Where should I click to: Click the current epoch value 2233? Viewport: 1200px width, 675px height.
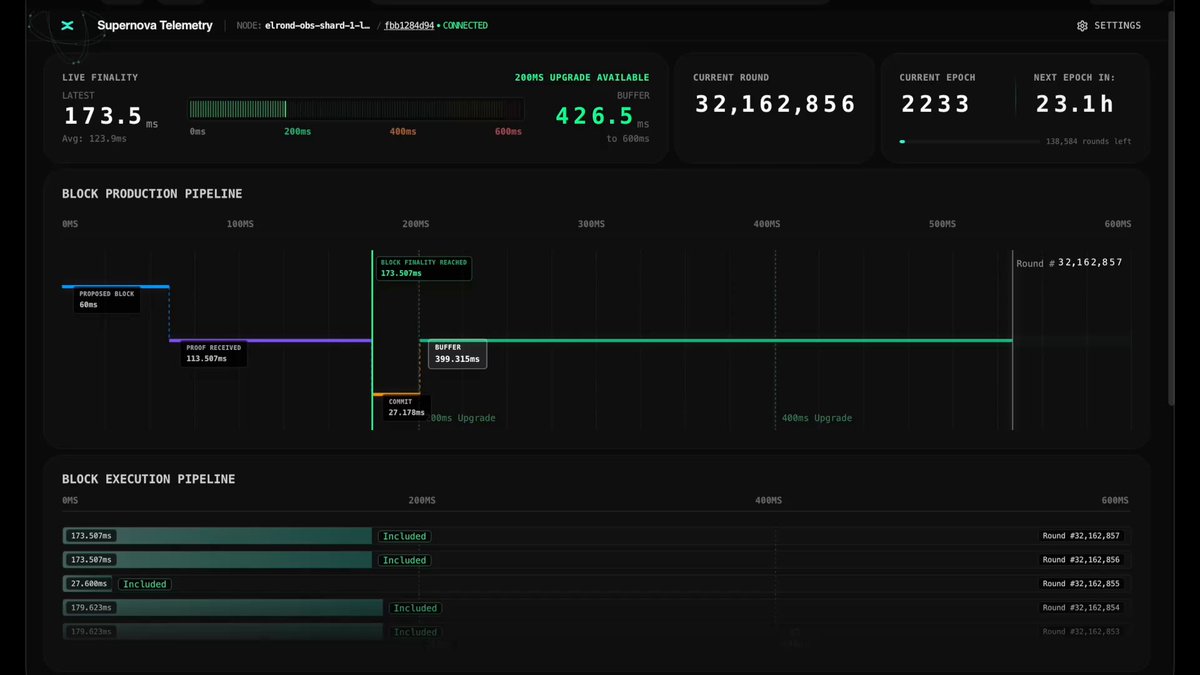(x=936, y=104)
